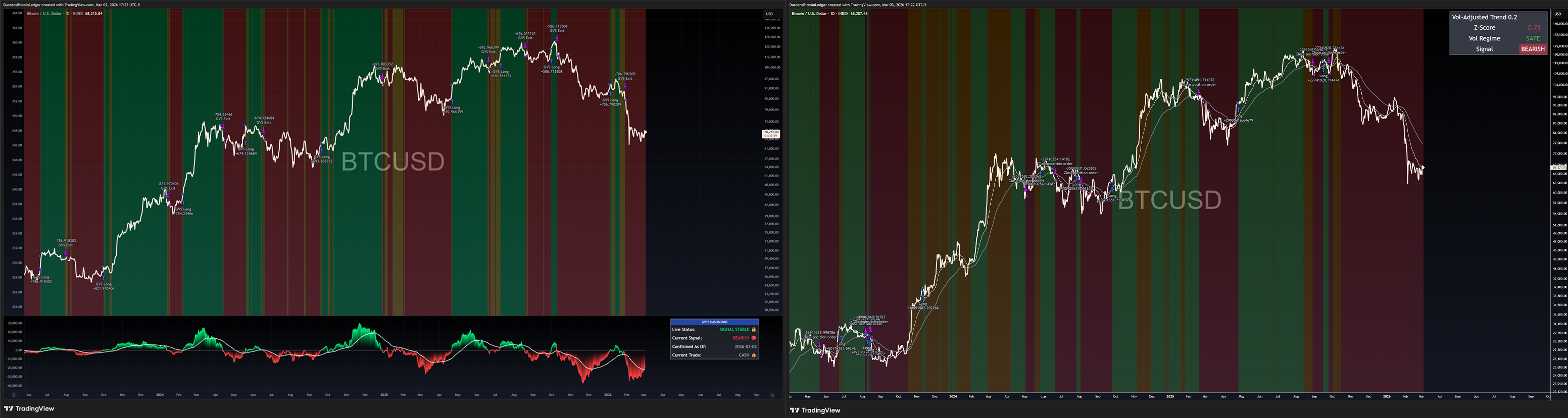Click the 'Z-Score' label
Image resolution: width=1568 pixels, height=418 pixels.
1484,28
